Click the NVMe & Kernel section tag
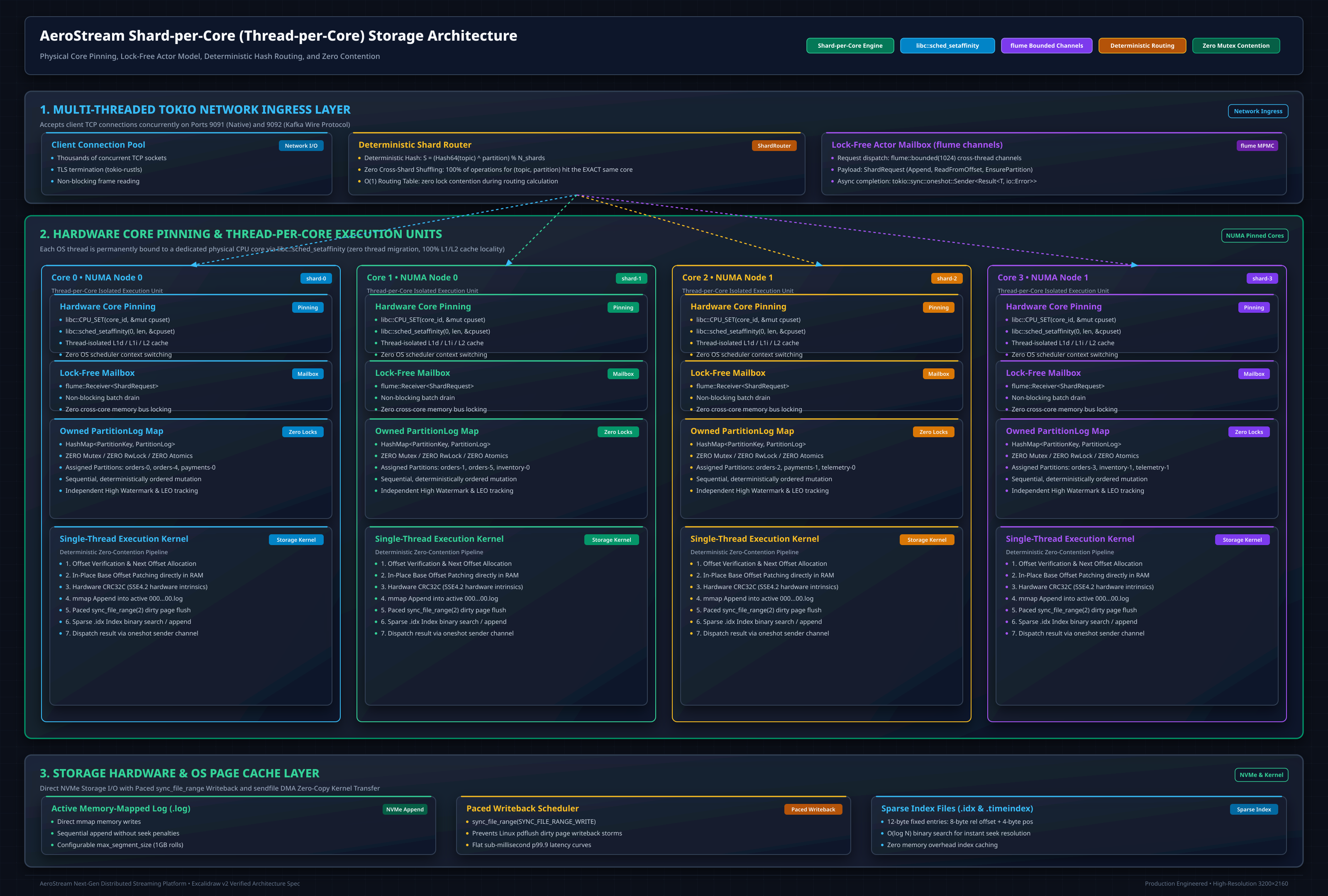This screenshot has height=896, width=1328. click(1261, 775)
